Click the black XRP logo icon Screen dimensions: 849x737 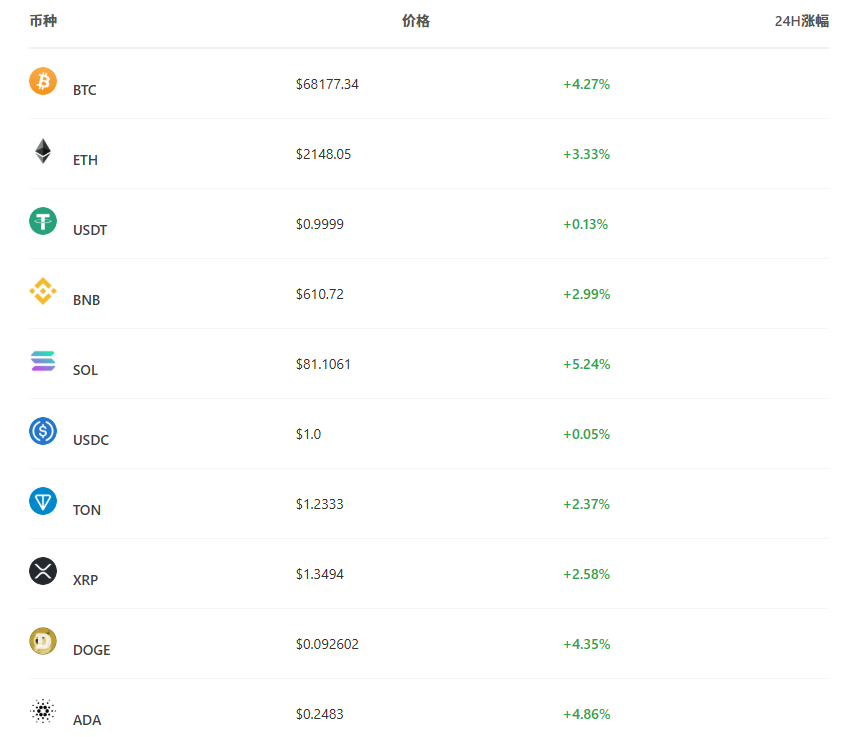tap(43, 571)
